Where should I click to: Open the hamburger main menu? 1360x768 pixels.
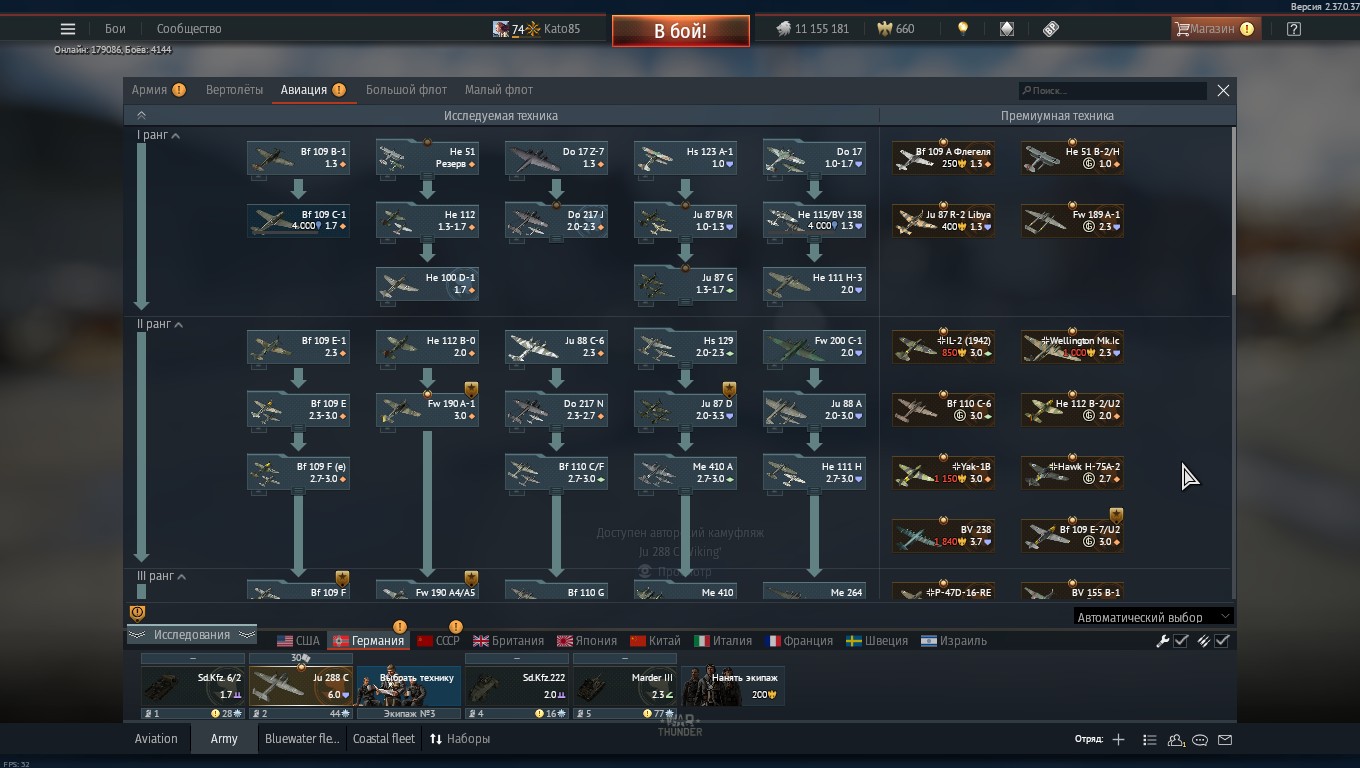pyautogui.click(x=67, y=29)
